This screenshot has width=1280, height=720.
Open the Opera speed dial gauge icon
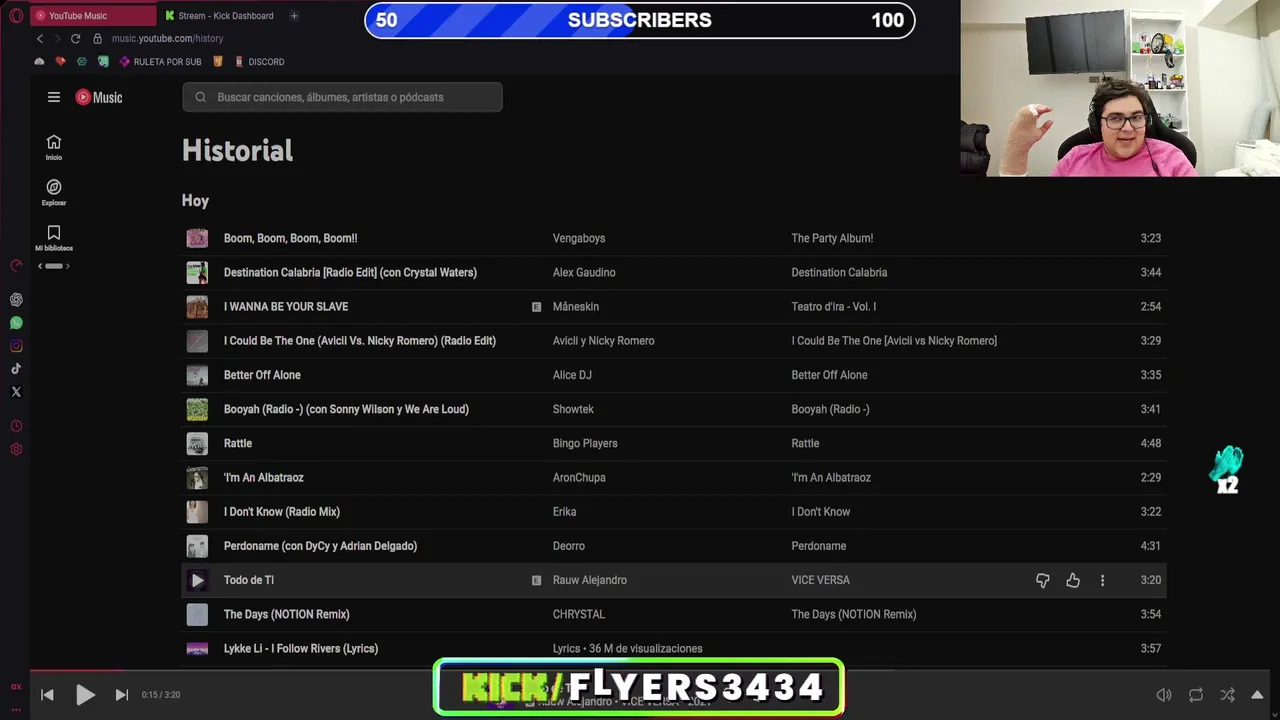click(x=16, y=266)
